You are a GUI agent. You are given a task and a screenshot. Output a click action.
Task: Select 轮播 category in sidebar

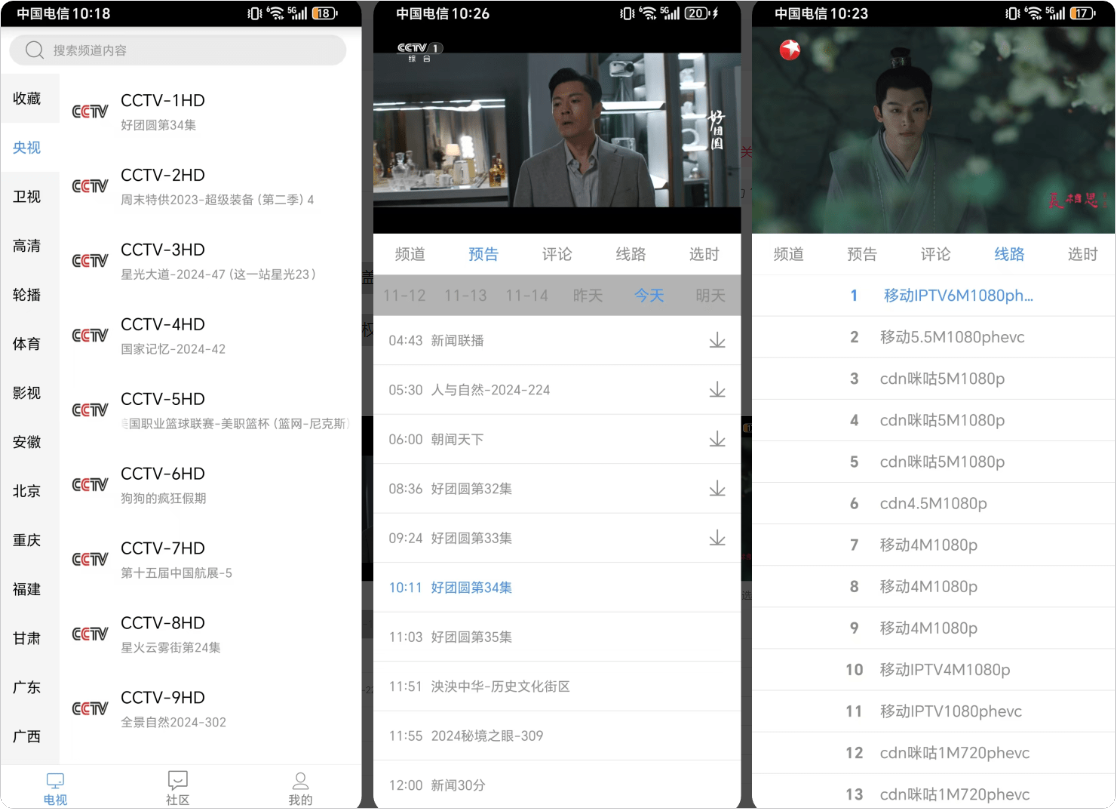[26, 295]
